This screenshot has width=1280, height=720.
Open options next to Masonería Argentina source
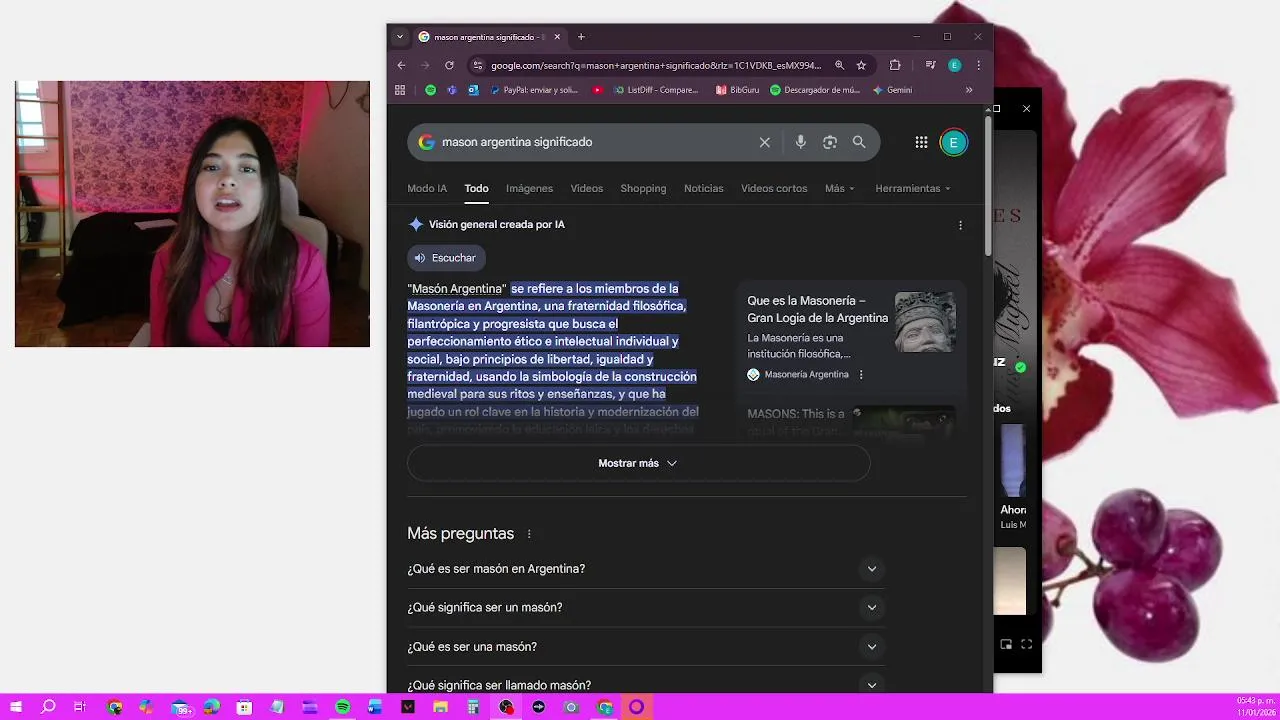pyautogui.click(x=861, y=375)
